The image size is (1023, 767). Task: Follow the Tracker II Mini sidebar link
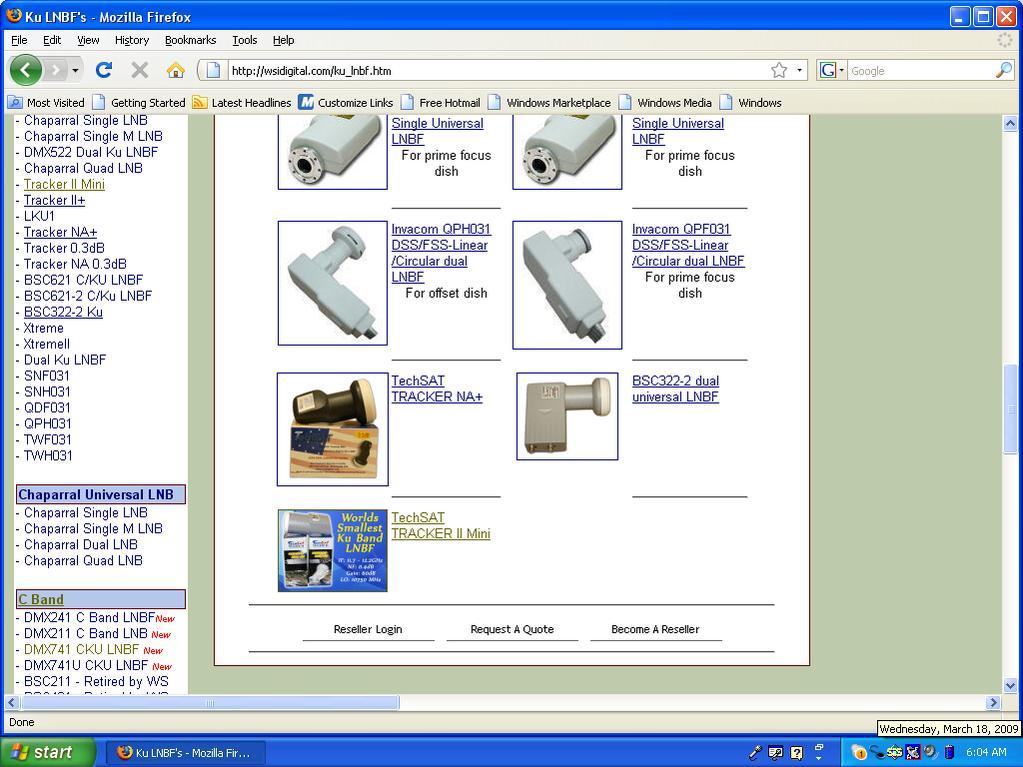tap(64, 184)
